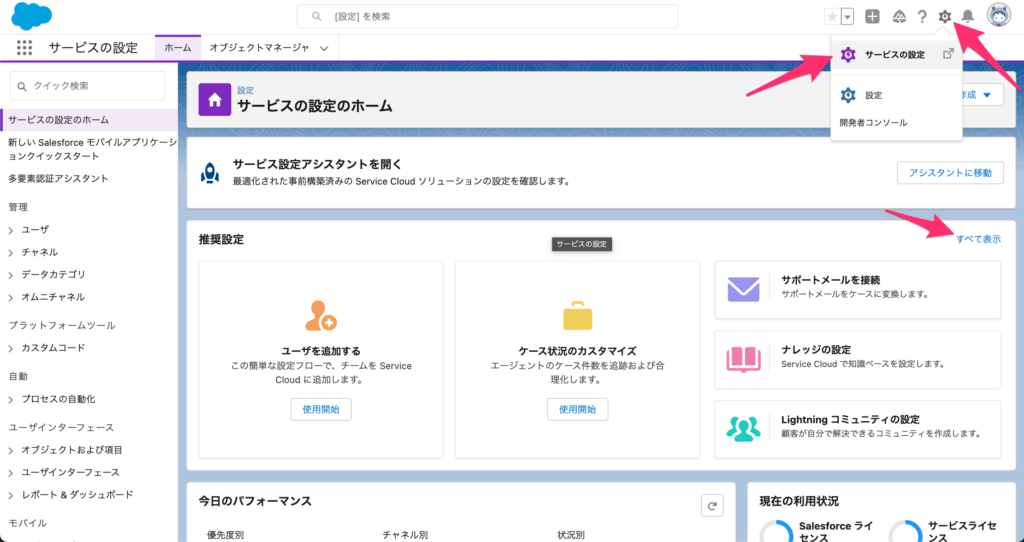1024x542 pixels.
Task: Click the rocket icon of service assistant
Action: [210, 173]
